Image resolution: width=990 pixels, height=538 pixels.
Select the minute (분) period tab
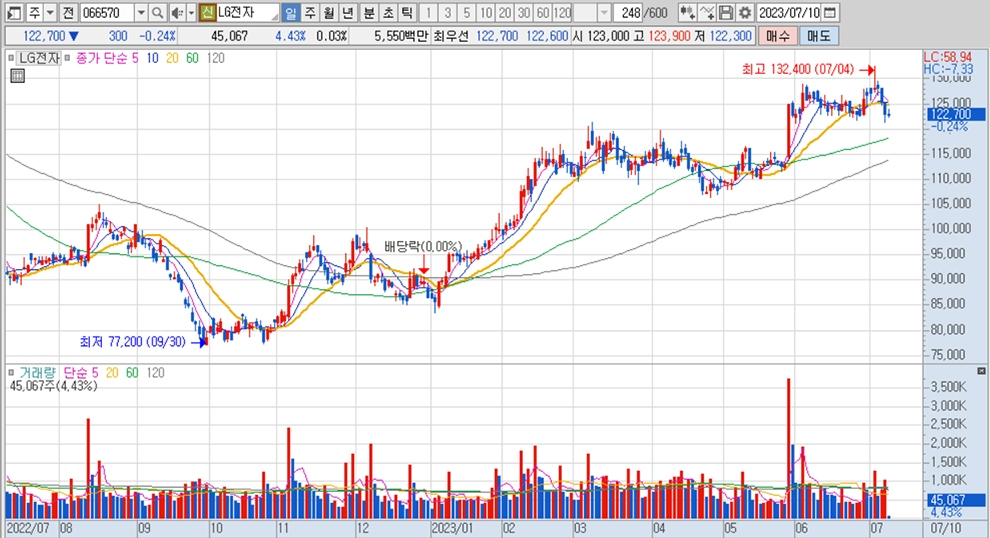click(367, 13)
